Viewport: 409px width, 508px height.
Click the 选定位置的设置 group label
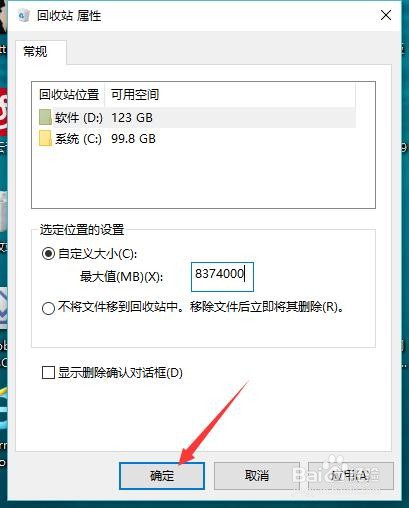point(82,230)
